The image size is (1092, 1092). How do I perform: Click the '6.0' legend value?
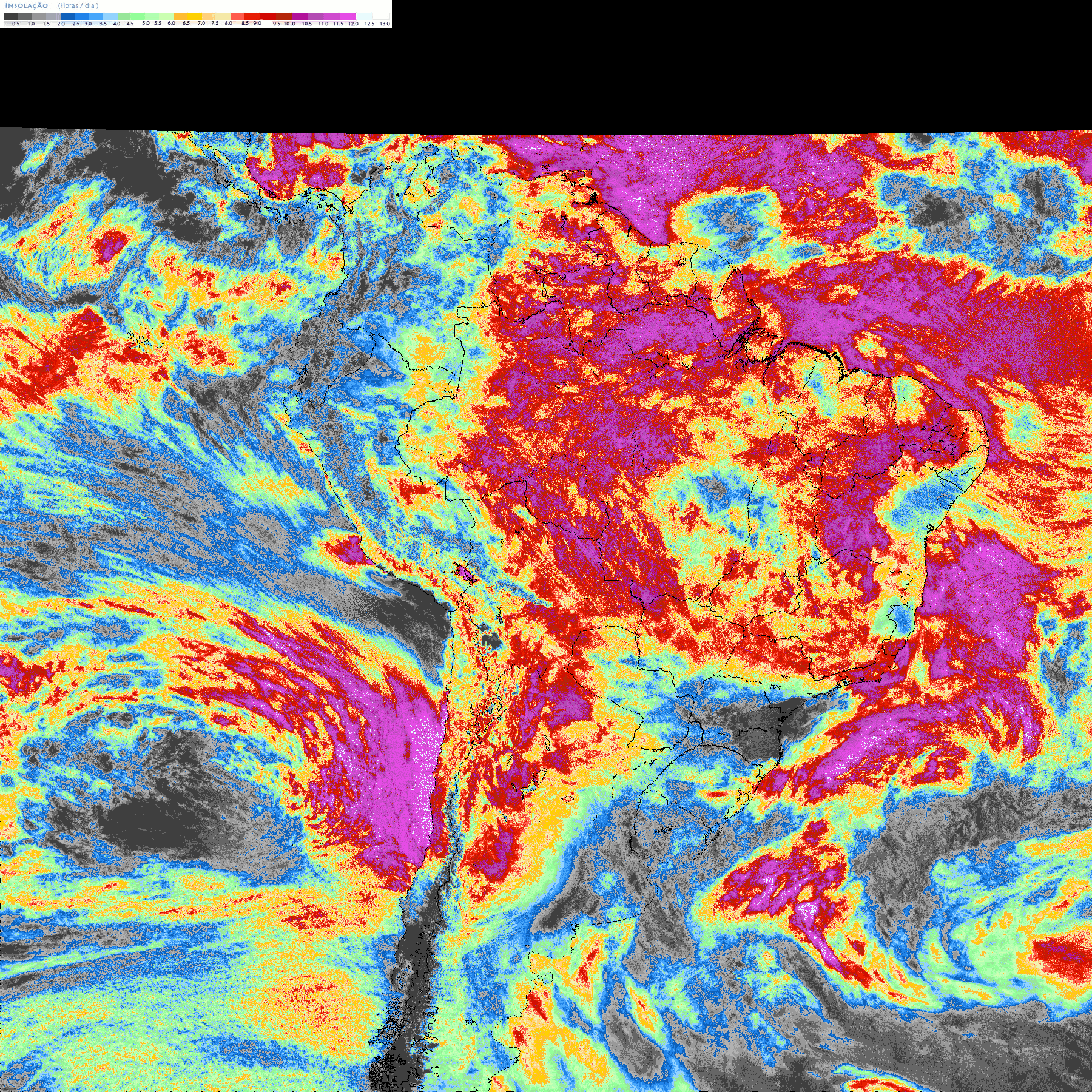[x=171, y=23]
